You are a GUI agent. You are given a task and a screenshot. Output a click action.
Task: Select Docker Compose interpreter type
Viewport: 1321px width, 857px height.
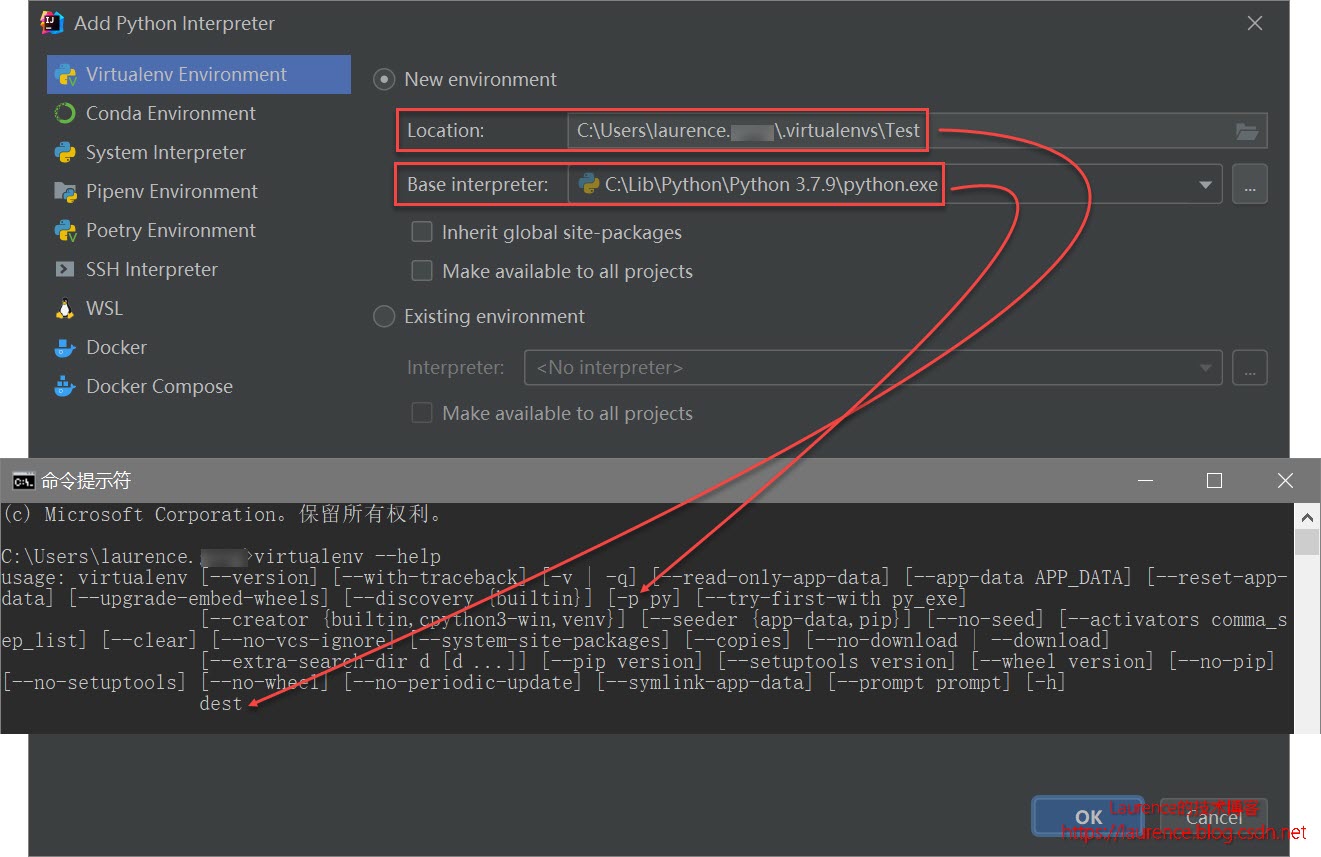(x=199, y=387)
